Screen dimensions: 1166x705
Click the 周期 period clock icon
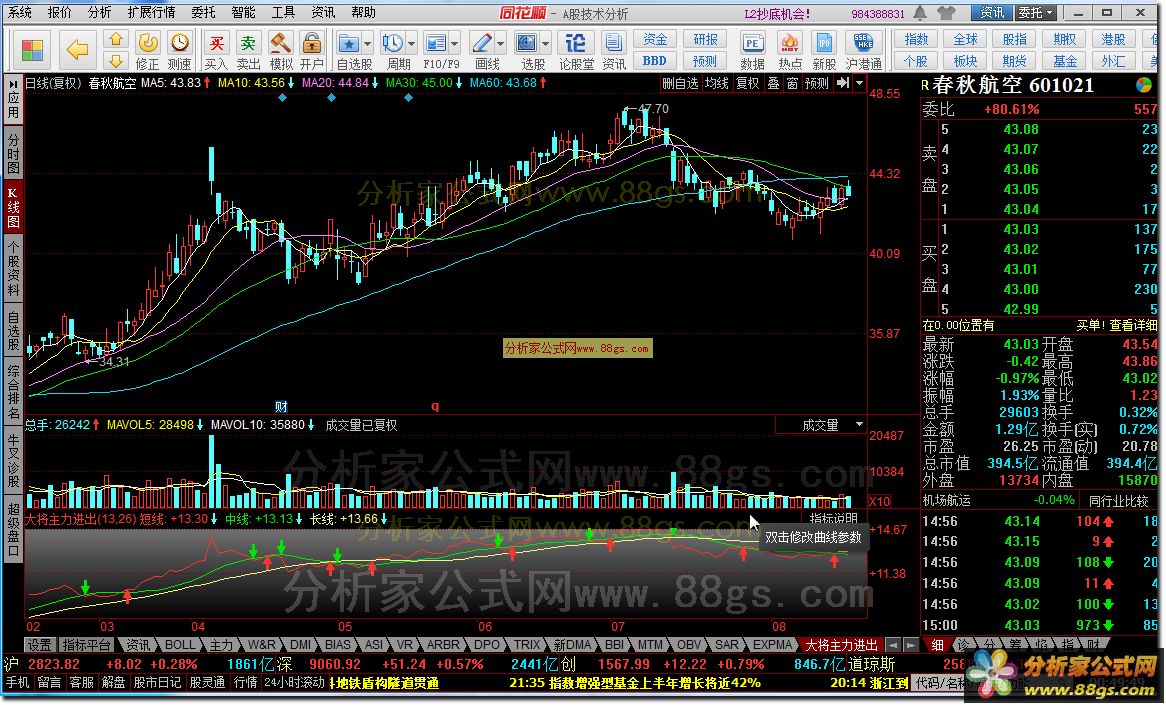[392, 43]
